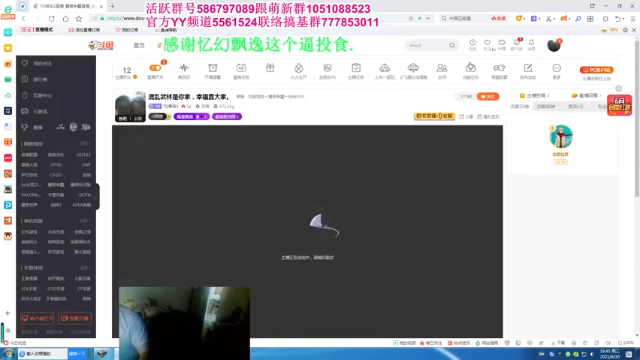640x360 pixels.
Task: Collapse the left sidebar handle
Action: (97, 197)
